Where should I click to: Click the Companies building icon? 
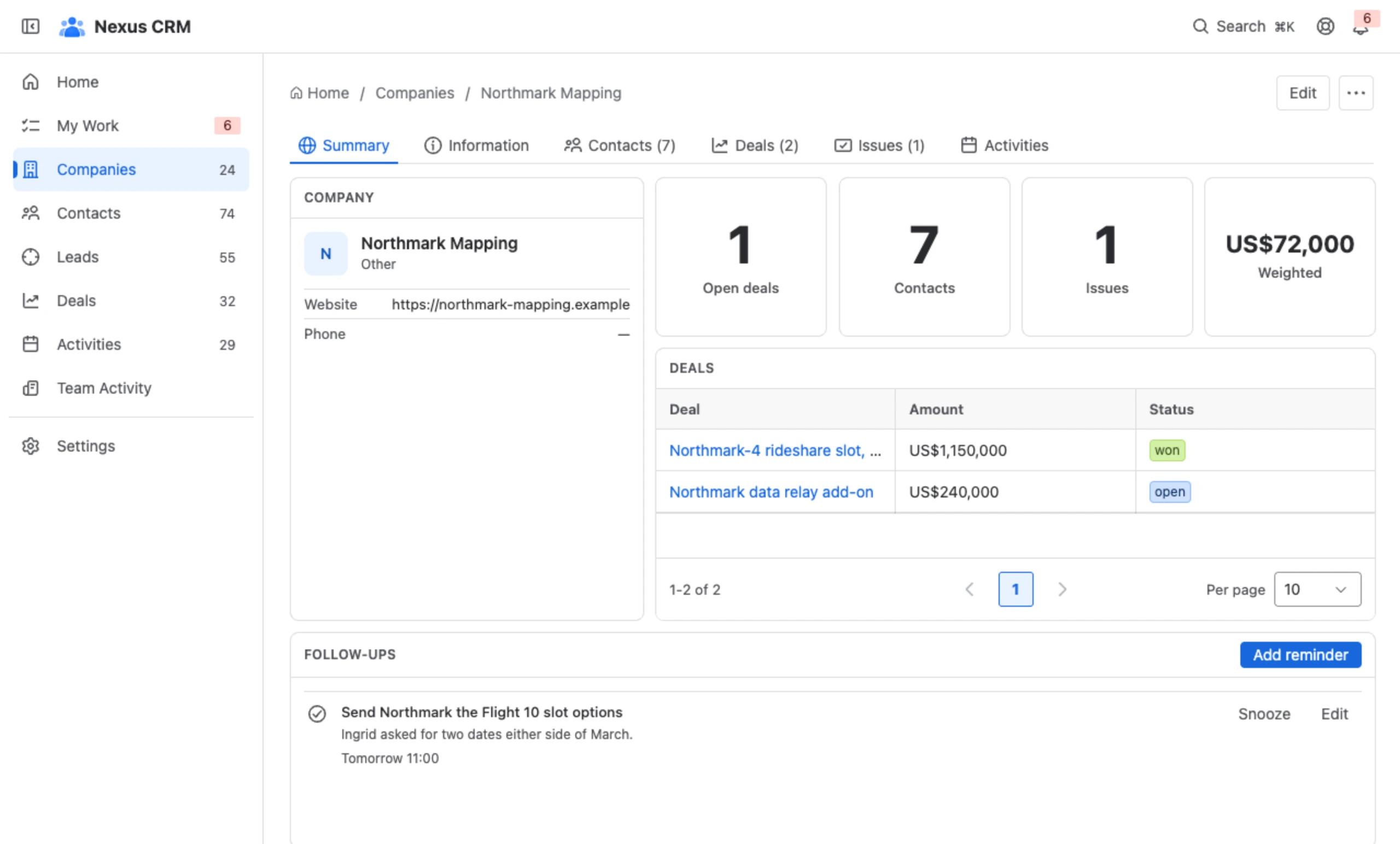pyautogui.click(x=31, y=169)
